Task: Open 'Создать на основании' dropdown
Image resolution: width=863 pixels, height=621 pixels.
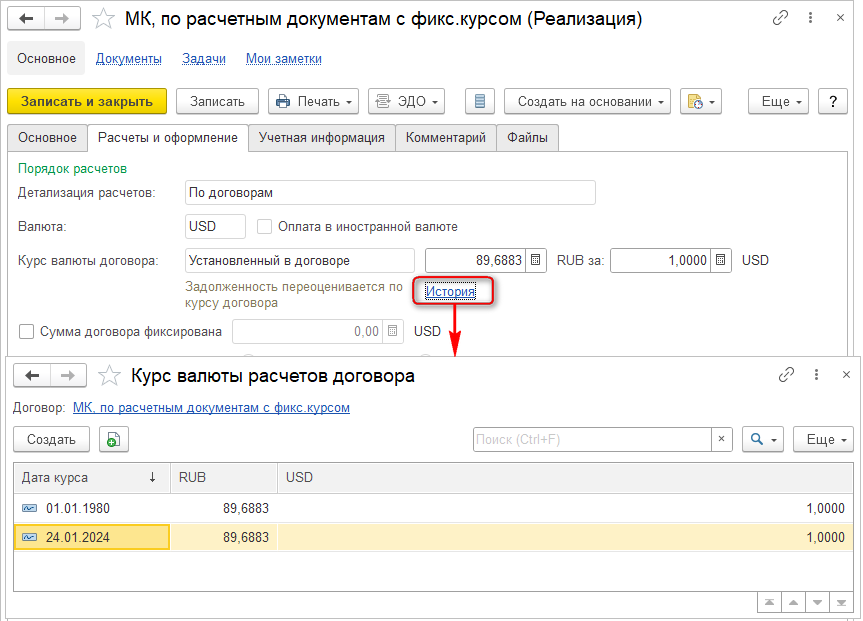Action: click(587, 101)
